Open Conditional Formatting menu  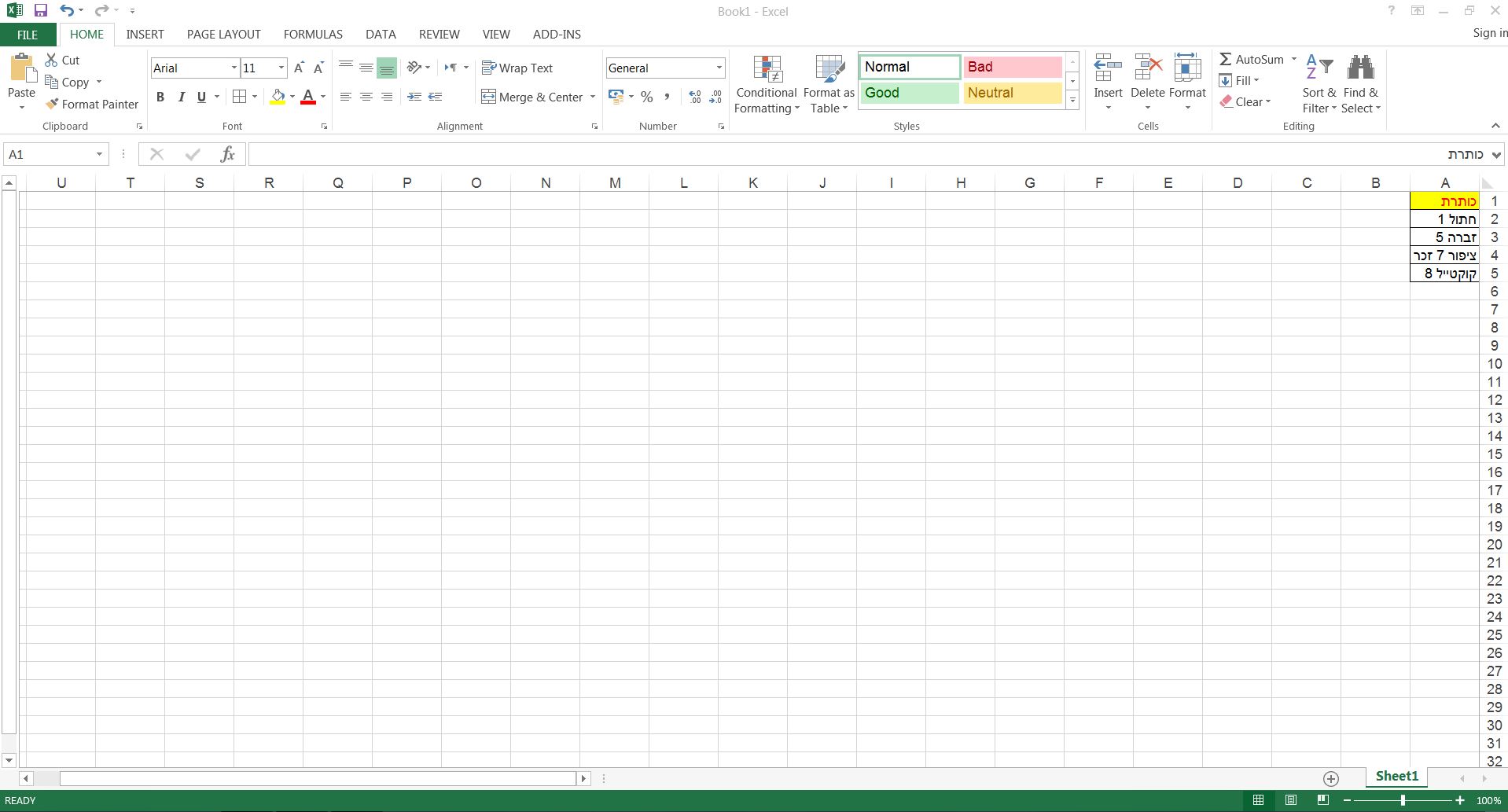coord(767,85)
